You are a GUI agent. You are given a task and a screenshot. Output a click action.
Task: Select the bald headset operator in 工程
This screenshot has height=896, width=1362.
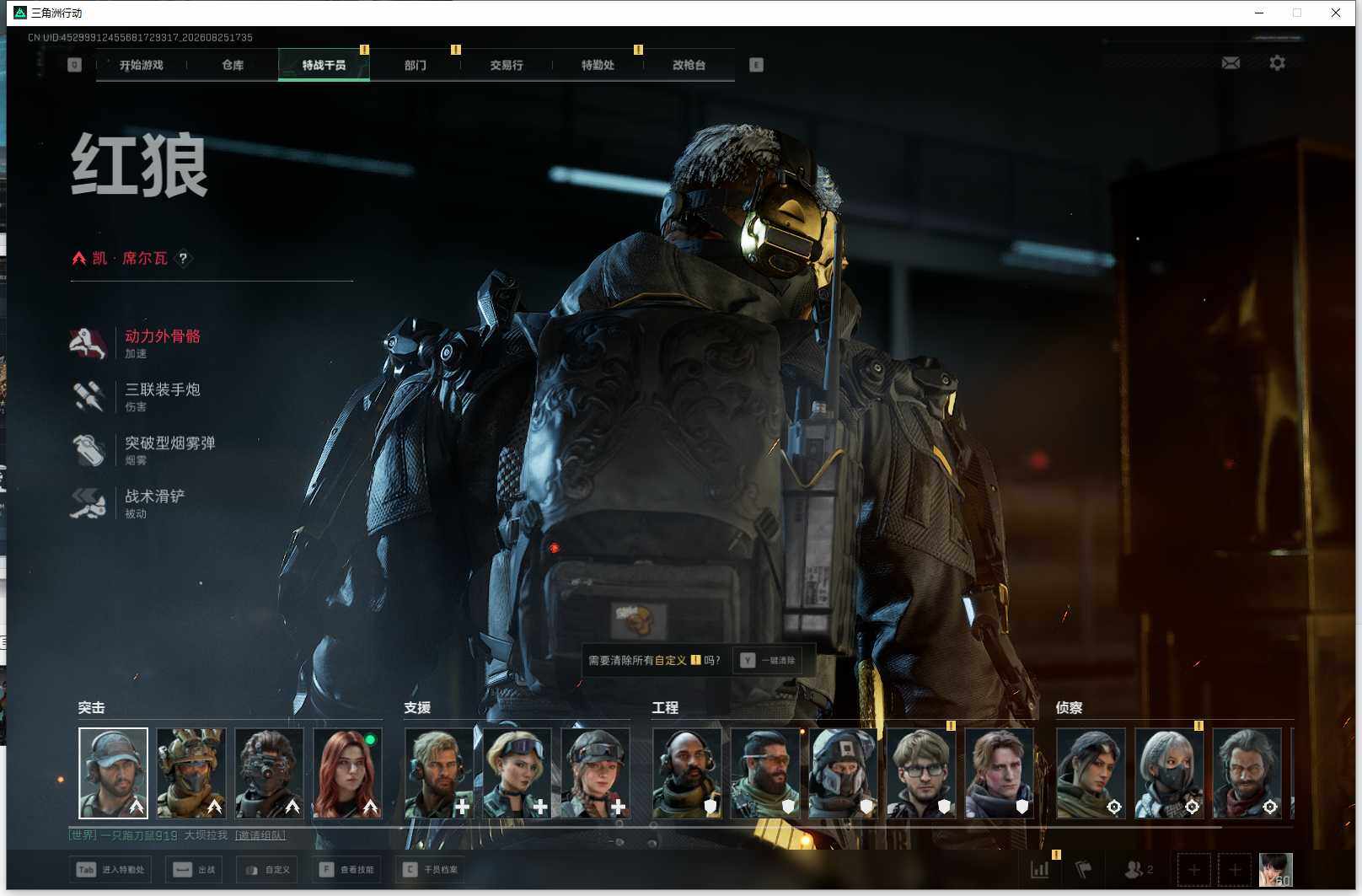click(687, 773)
